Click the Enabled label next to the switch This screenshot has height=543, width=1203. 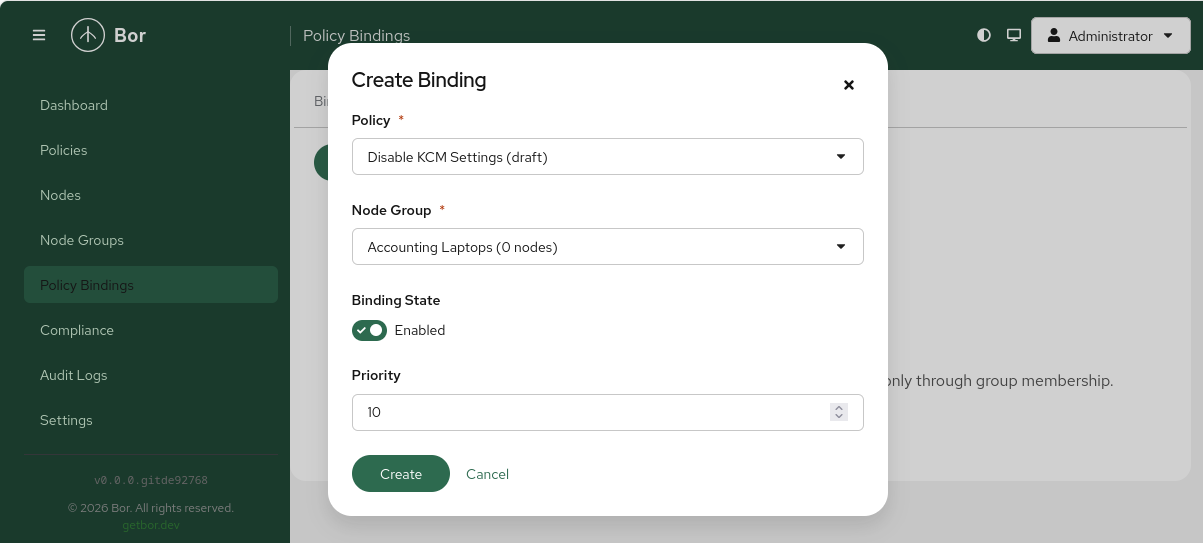pyautogui.click(x=420, y=330)
